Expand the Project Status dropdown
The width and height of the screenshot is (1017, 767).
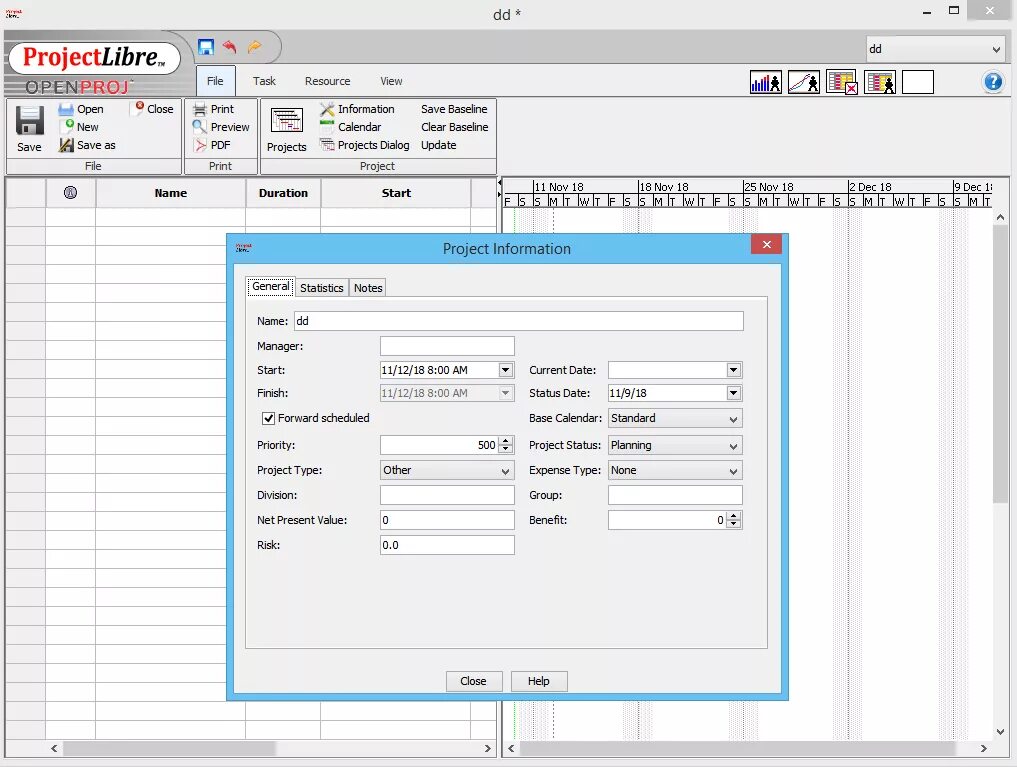(675, 445)
